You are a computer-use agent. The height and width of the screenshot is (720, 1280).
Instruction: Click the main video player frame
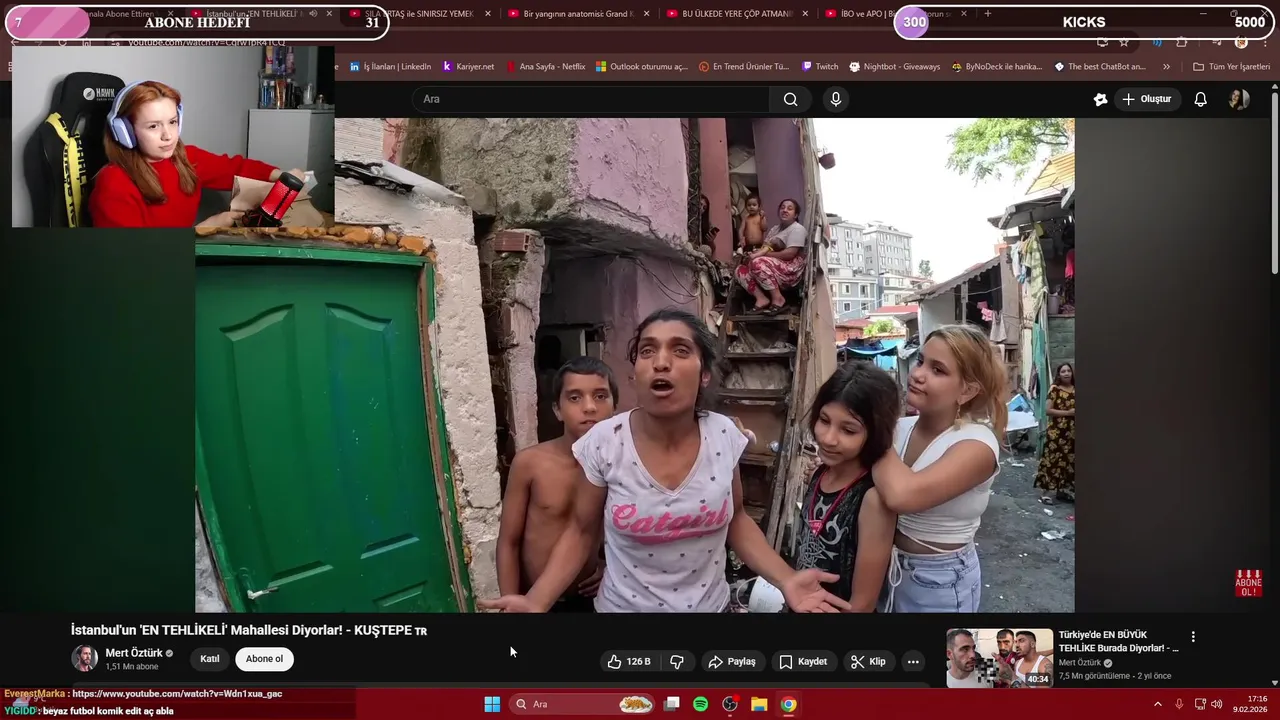(x=635, y=365)
